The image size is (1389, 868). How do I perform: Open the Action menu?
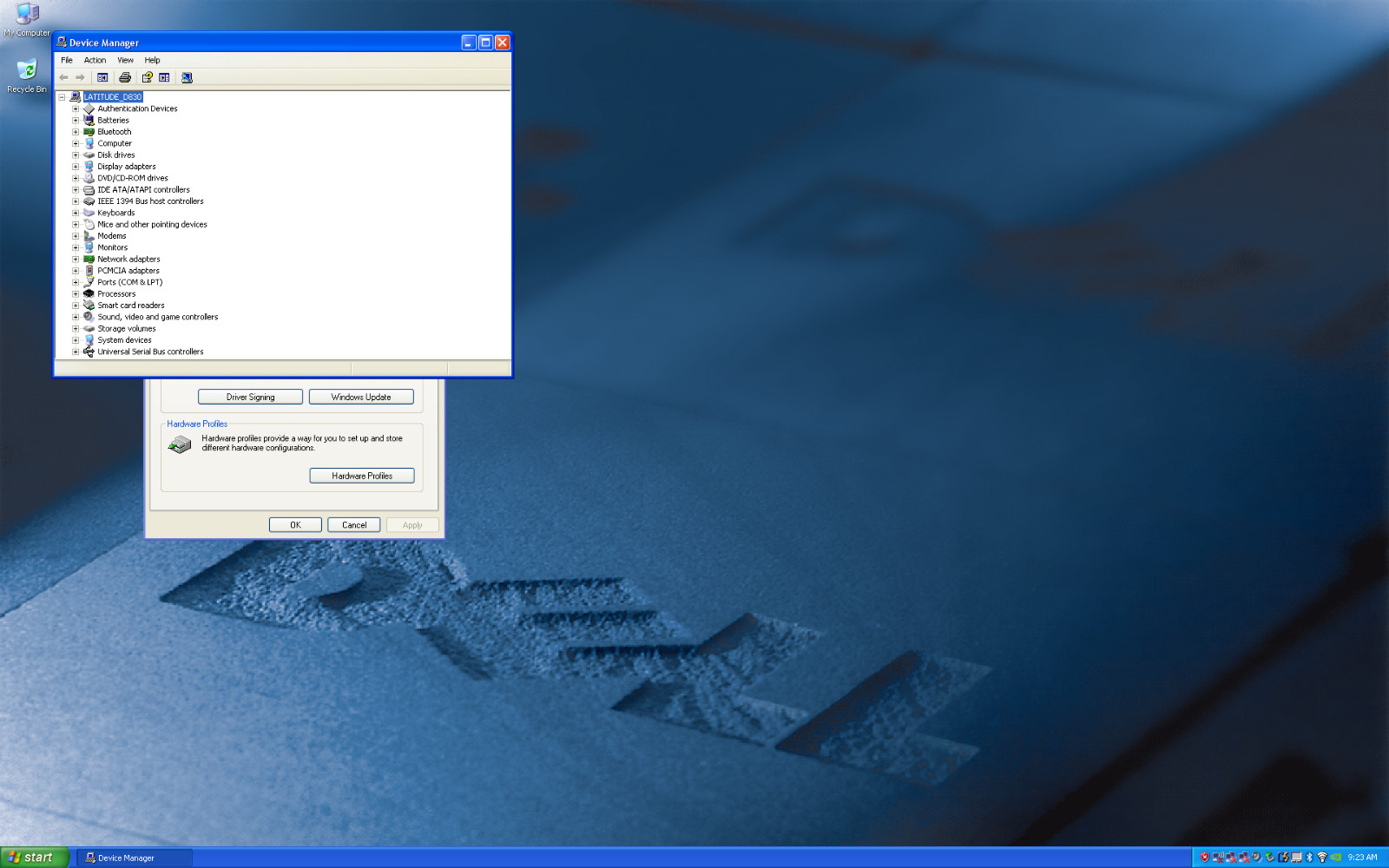(95, 60)
